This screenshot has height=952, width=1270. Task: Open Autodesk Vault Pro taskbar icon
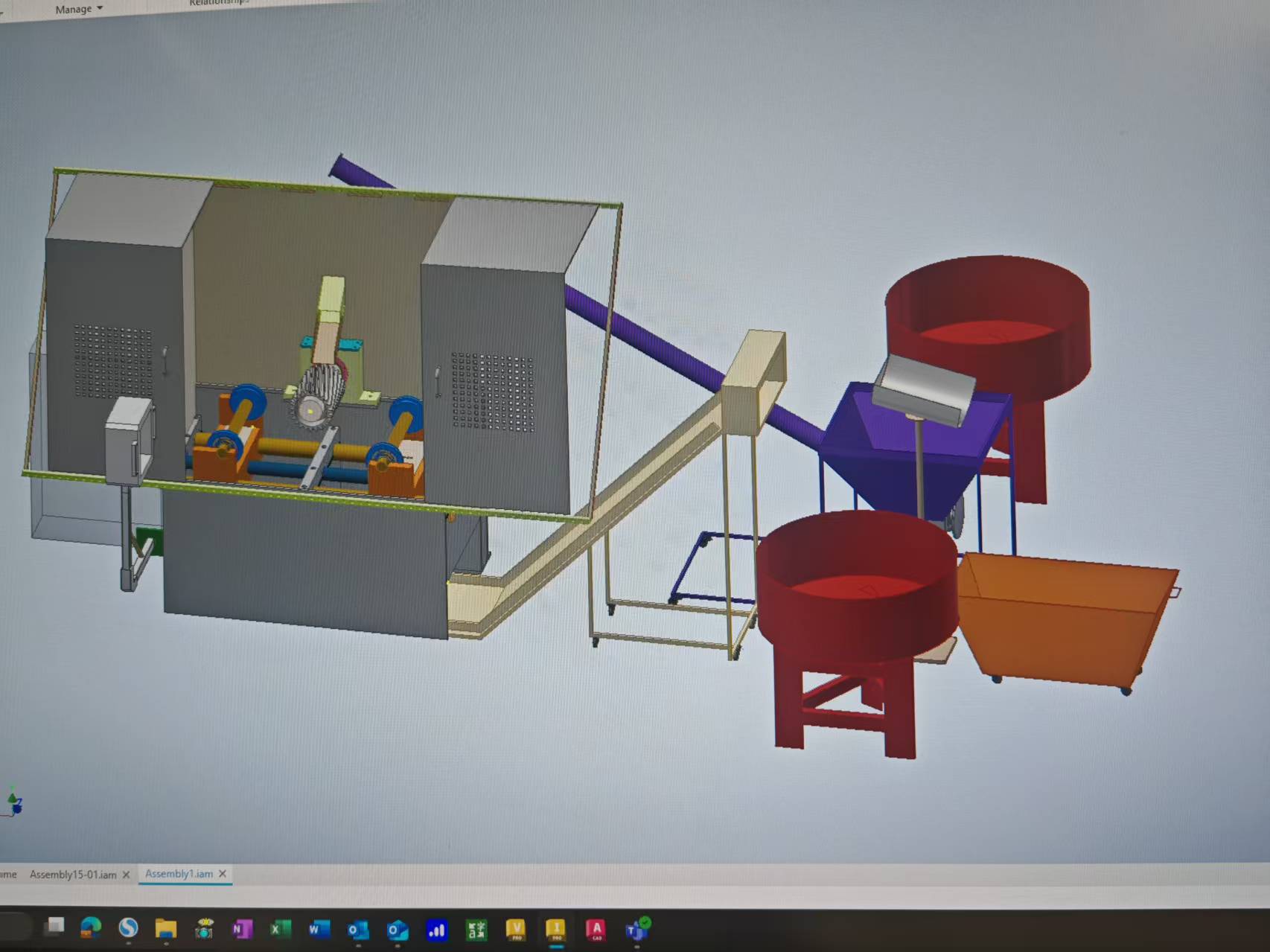(516, 929)
